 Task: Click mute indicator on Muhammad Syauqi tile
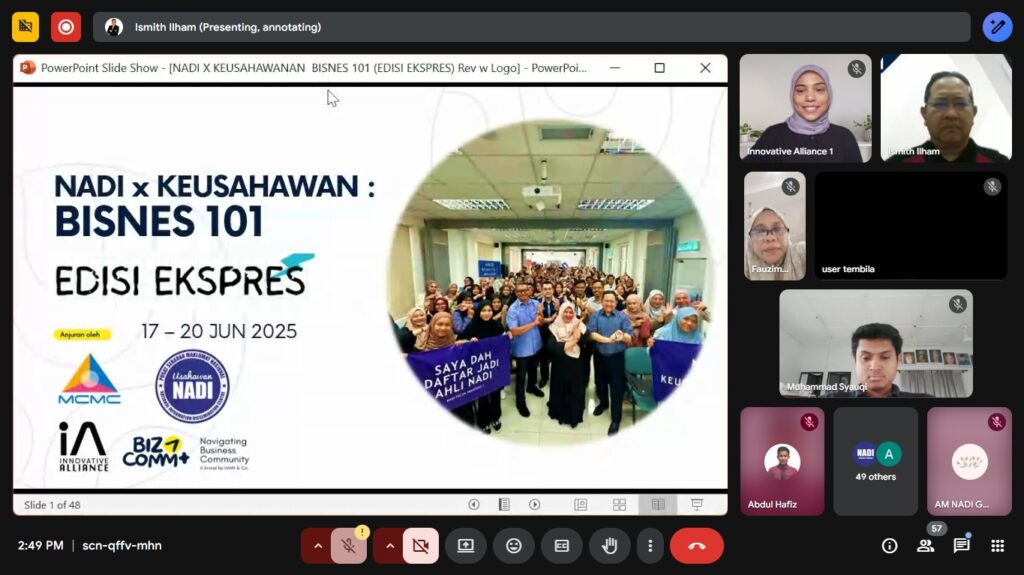pos(957,304)
